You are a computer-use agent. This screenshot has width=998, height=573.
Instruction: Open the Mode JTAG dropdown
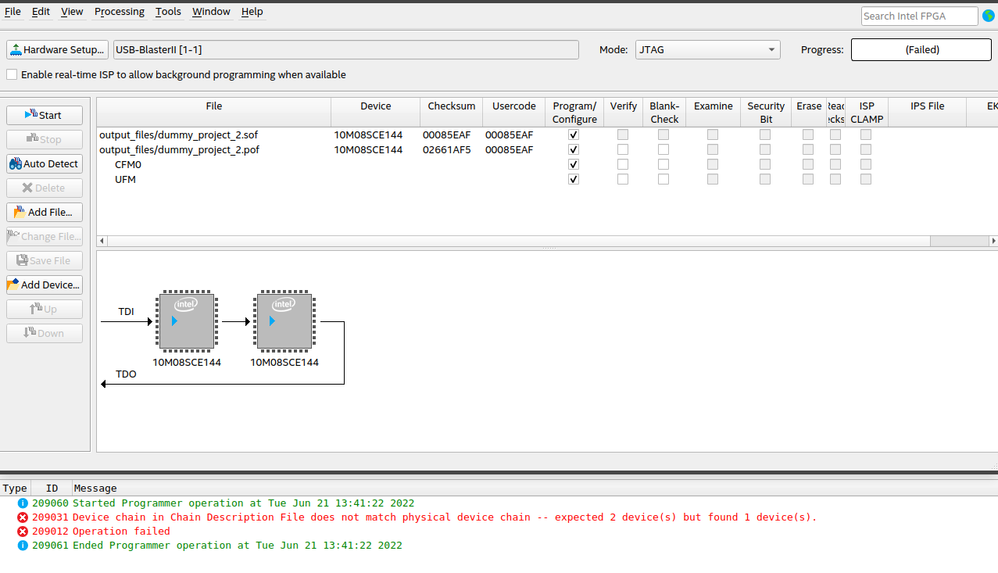coord(706,50)
